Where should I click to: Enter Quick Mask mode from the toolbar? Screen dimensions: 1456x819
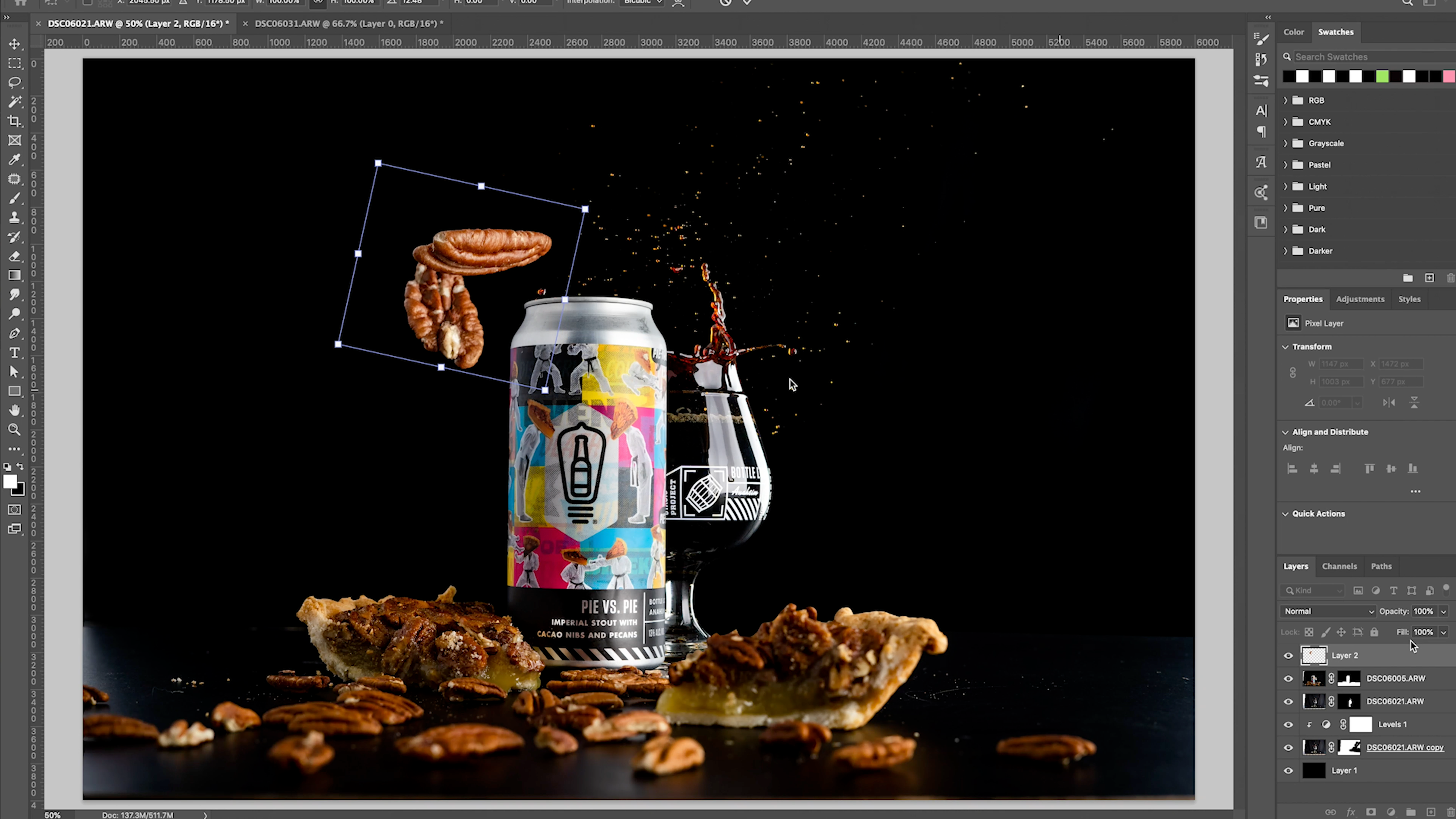[x=15, y=509]
